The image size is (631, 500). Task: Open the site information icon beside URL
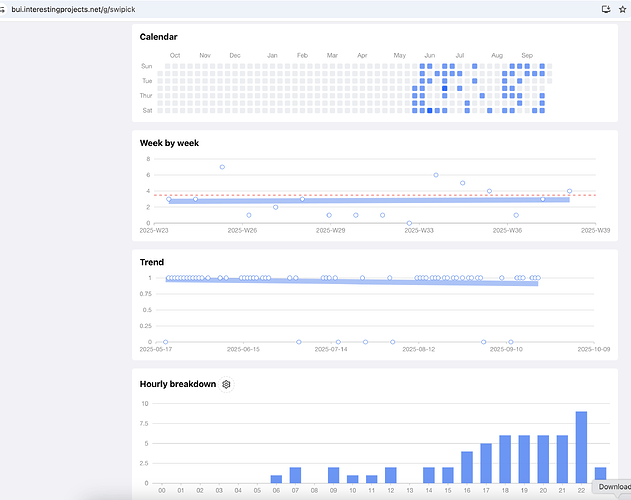coord(2,9)
